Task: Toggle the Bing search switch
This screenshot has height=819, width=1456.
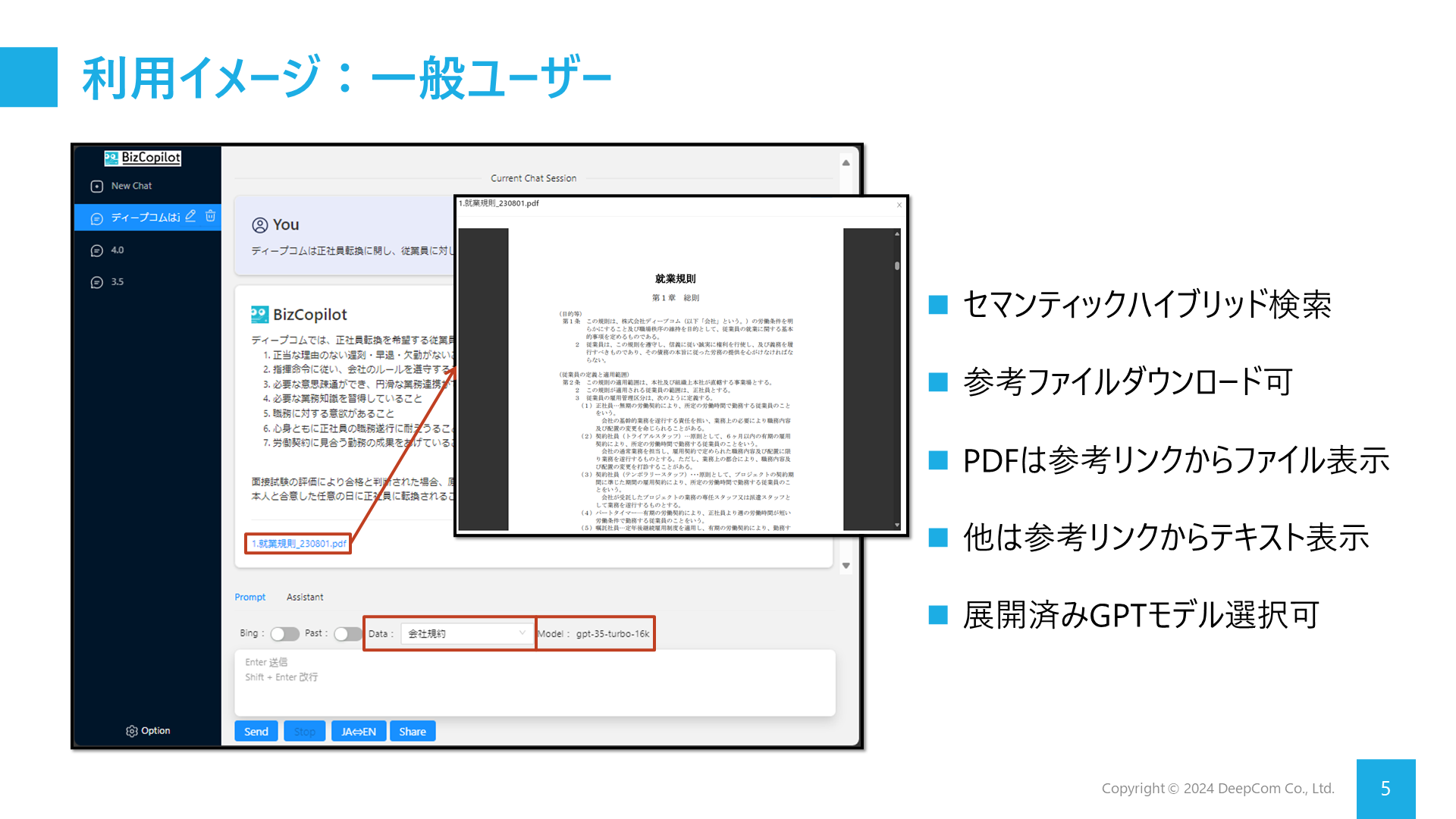Action: [x=284, y=634]
